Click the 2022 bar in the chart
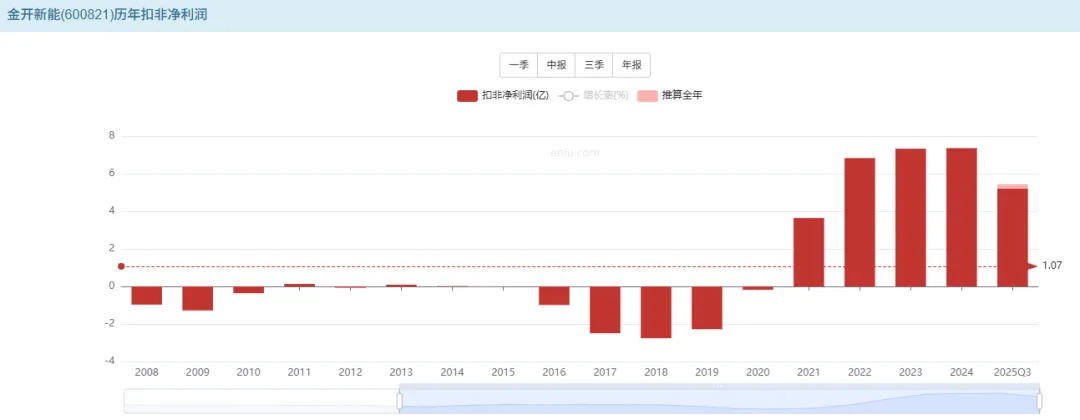The image size is (1080, 420). [x=860, y=222]
